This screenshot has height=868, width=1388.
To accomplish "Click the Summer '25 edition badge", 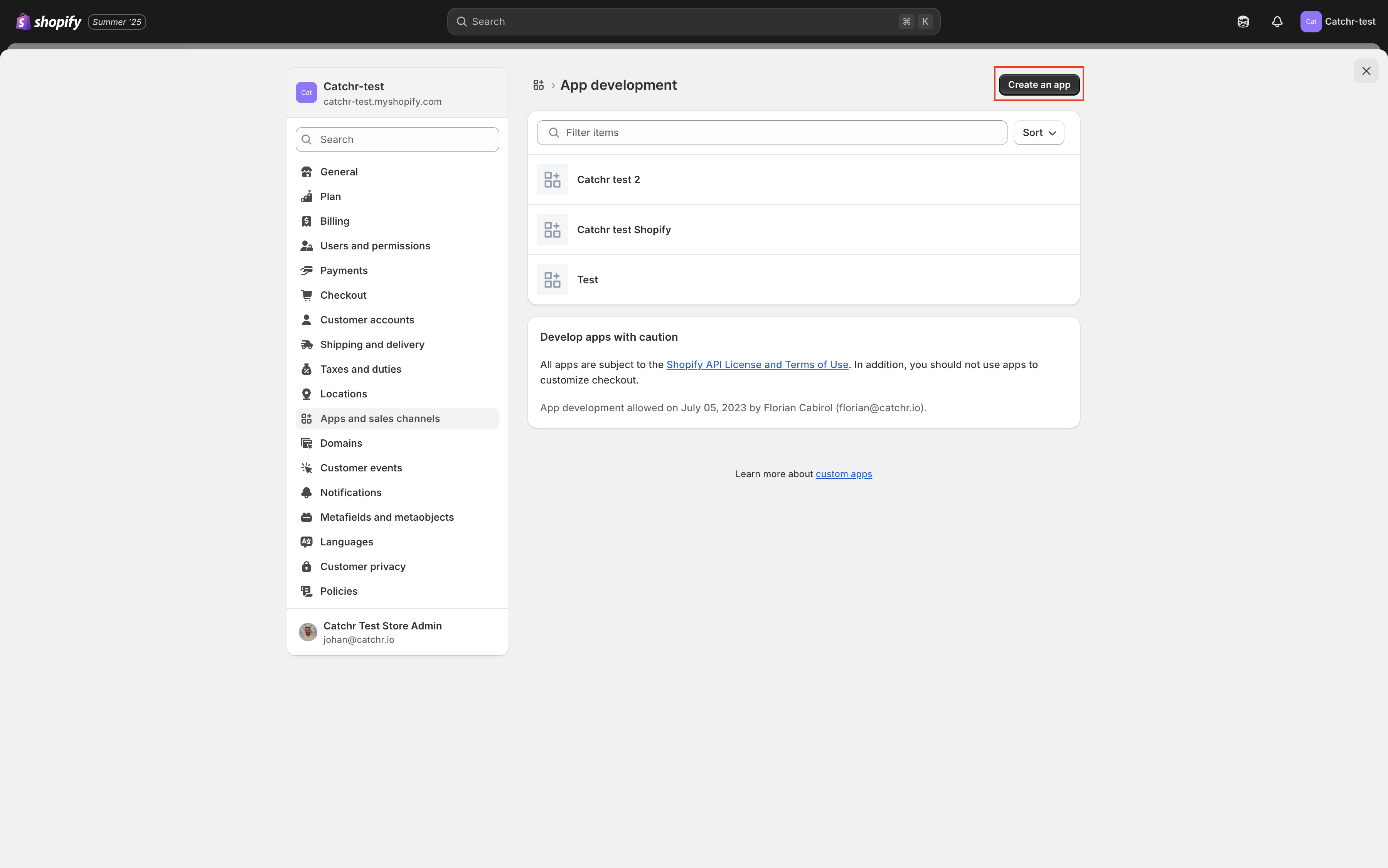I will point(116,22).
